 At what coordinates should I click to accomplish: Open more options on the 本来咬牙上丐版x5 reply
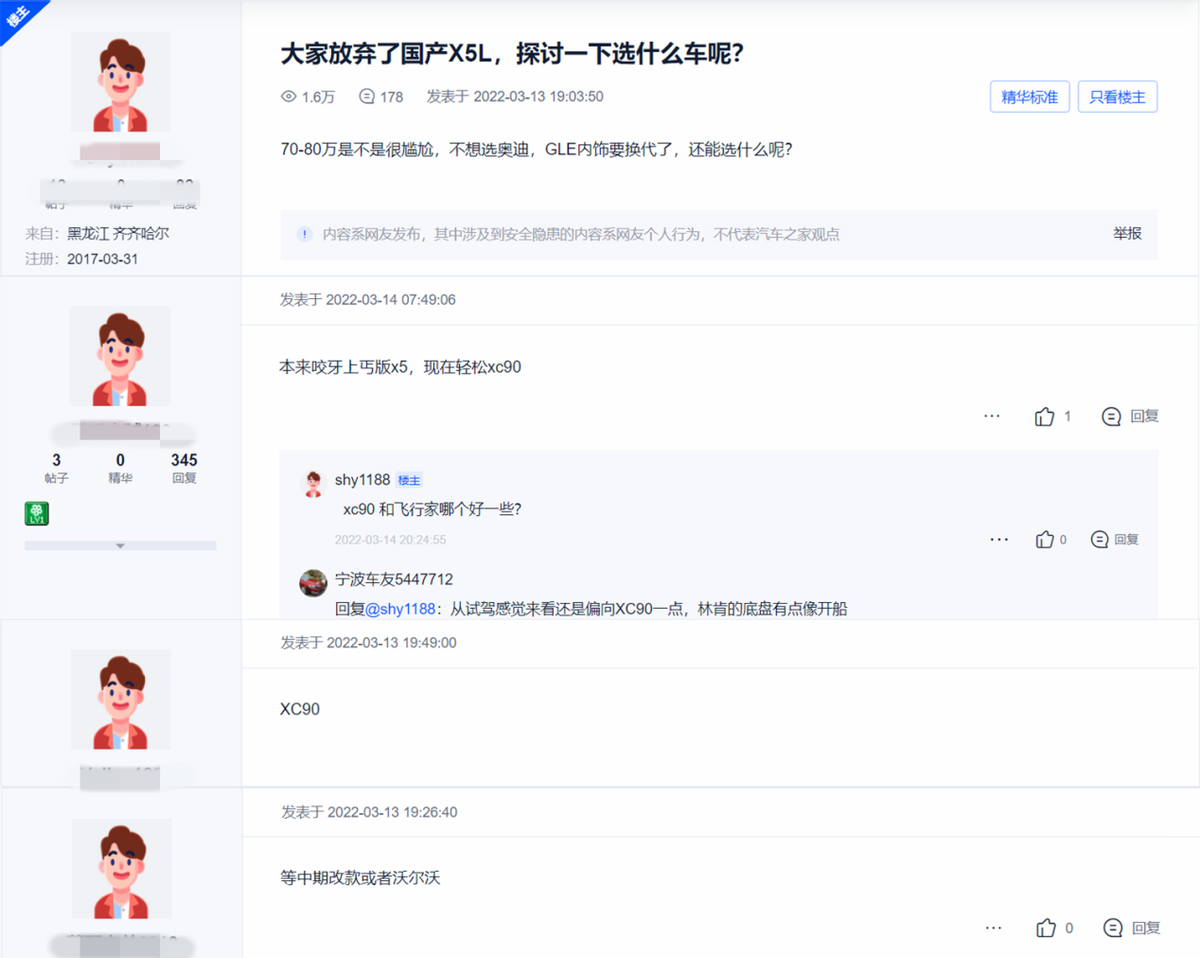click(992, 416)
